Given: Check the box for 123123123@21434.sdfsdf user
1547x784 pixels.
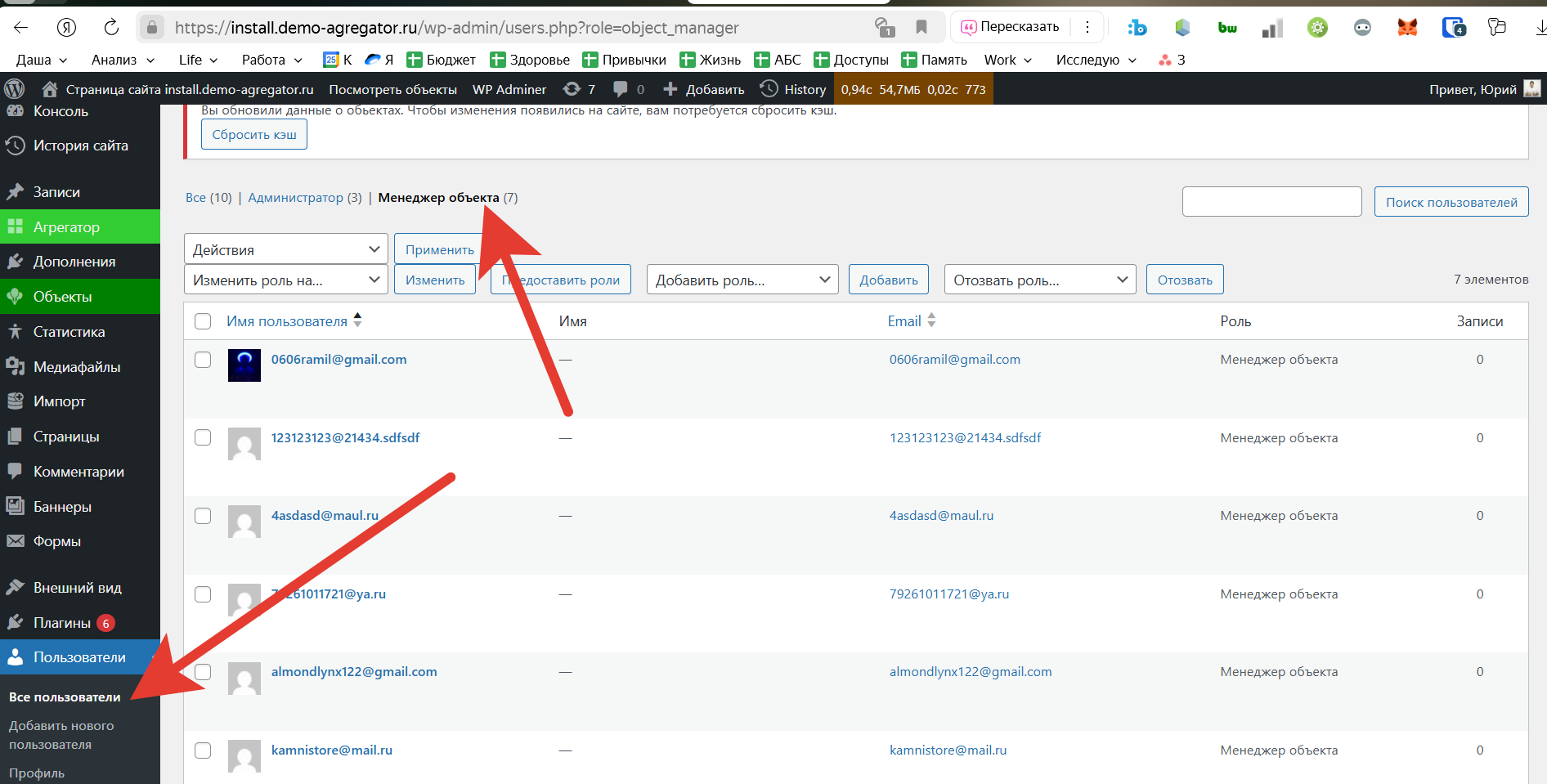Looking at the screenshot, I should click(x=203, y=437).
